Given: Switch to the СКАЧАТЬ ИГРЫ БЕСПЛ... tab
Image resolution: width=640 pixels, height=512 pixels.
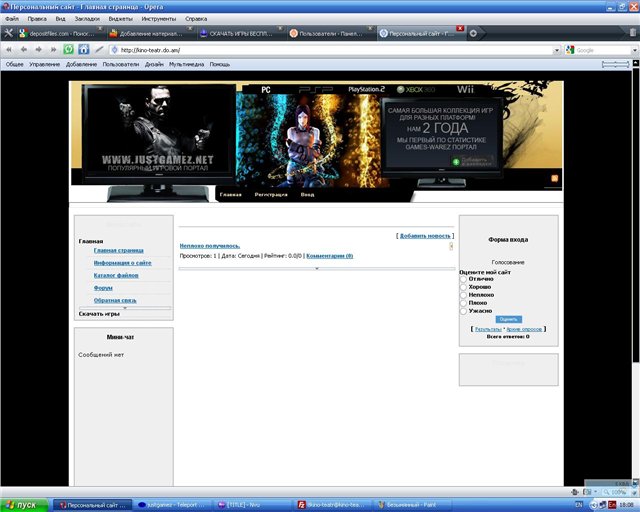Looking at the screenshot, I should tap(240, 33).
